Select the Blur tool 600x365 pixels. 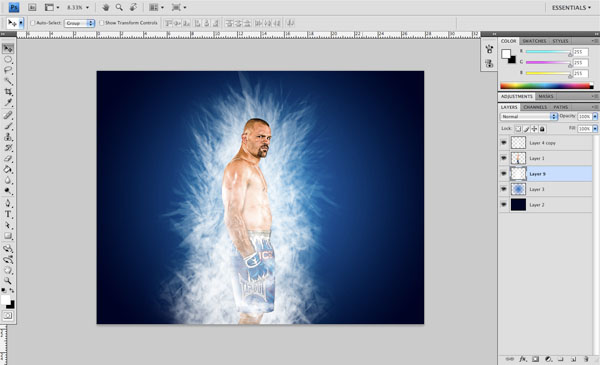[8, 180]
